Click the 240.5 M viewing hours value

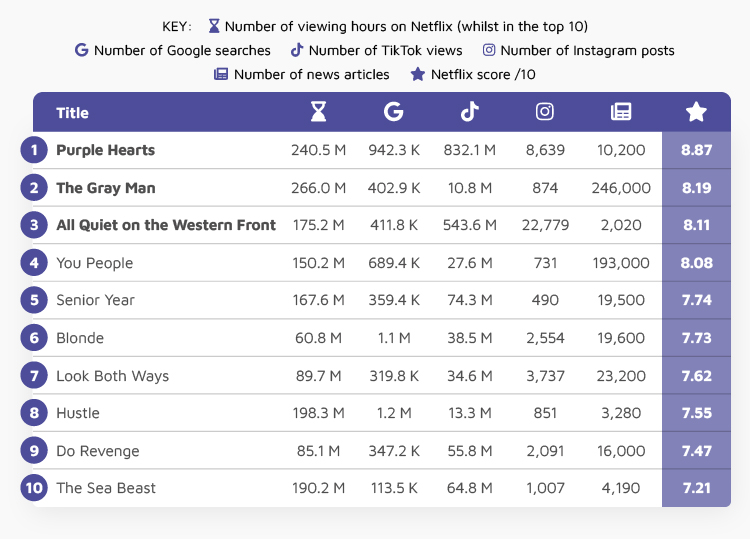(x=318, y=150)
